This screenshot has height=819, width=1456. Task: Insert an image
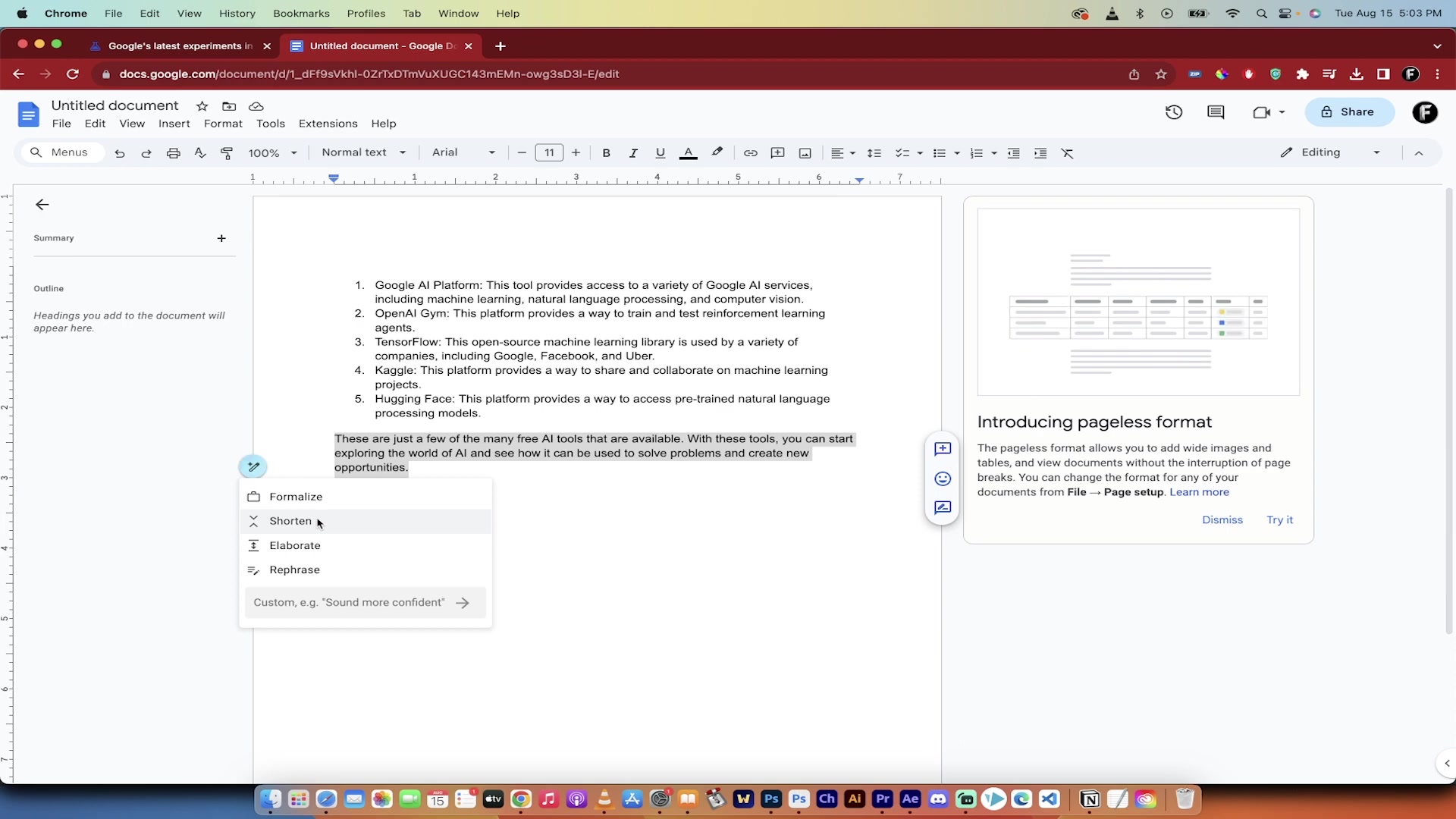pyautogui.click(x=804, y=152)
